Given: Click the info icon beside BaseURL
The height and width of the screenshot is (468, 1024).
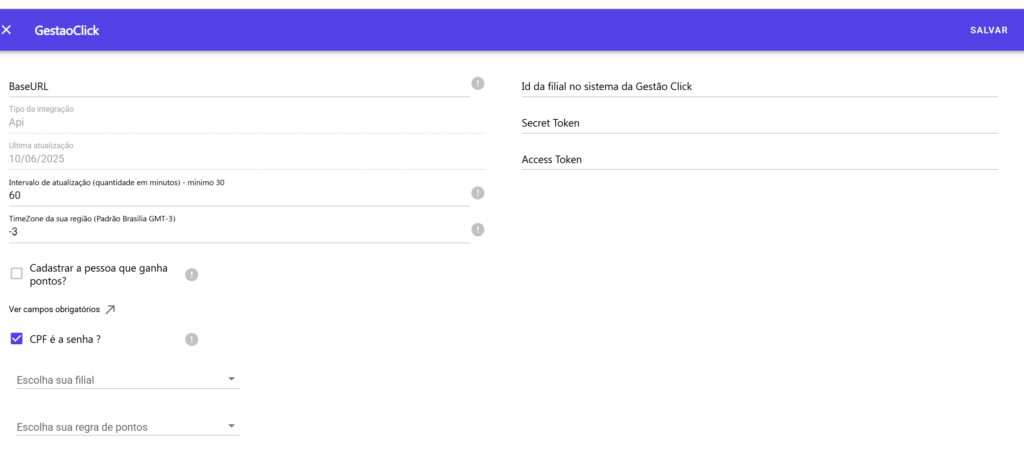Looking at the screenshot, I should 478,83.
